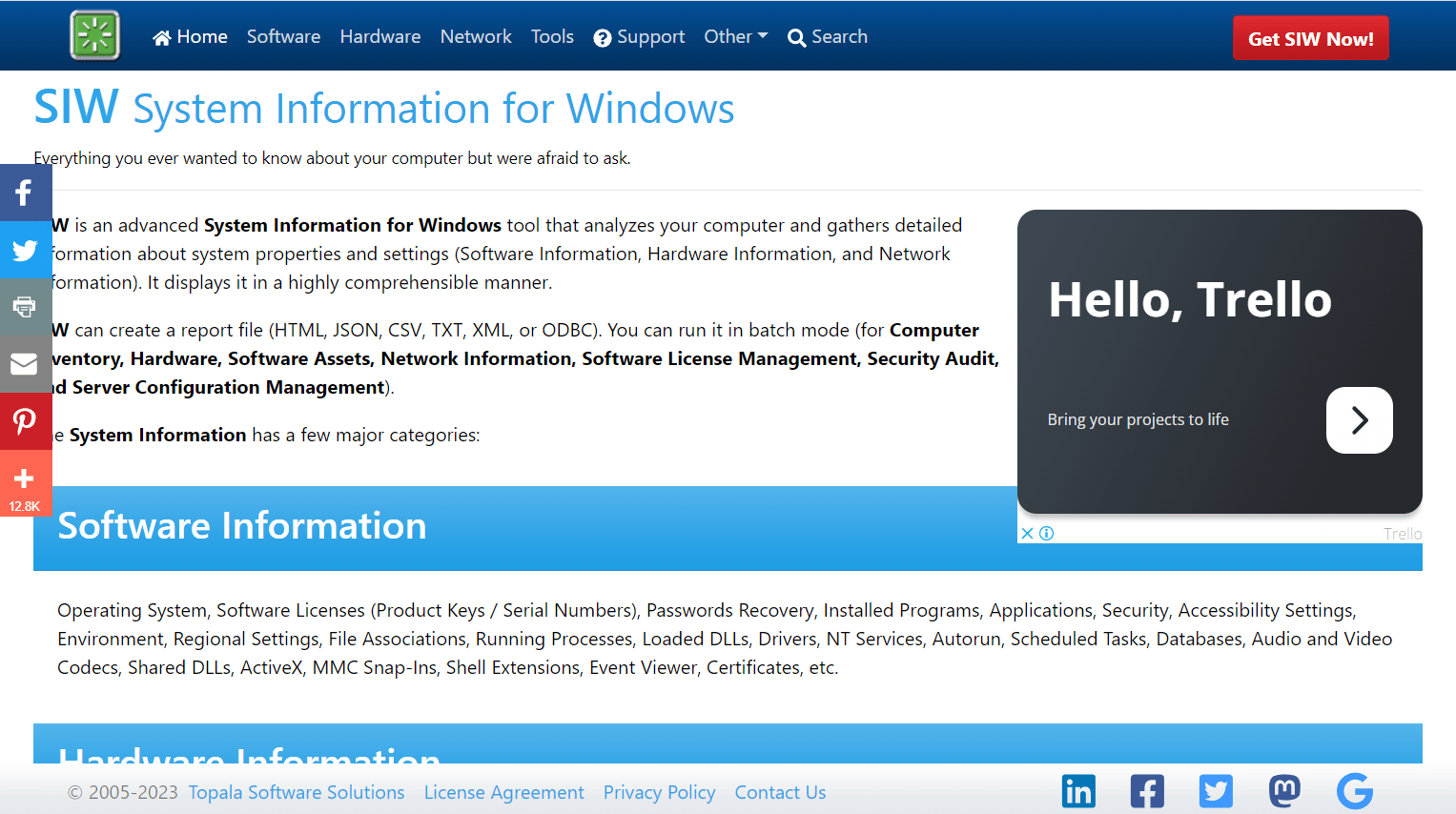Share on Twitter via sidebar icon
Screen dimensions: 1456x814
click(25, 250)
